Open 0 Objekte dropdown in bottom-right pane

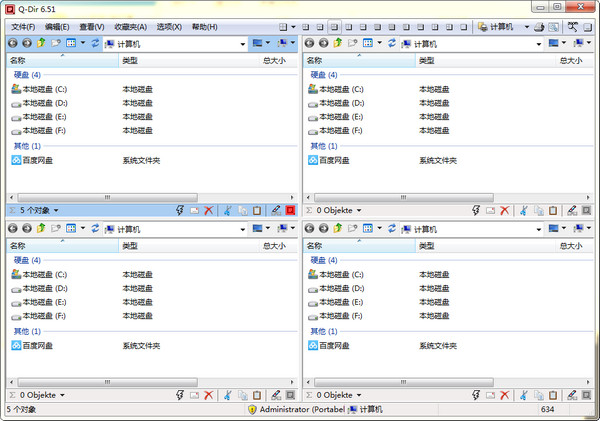pyautogui.click(x=359, y=395)
